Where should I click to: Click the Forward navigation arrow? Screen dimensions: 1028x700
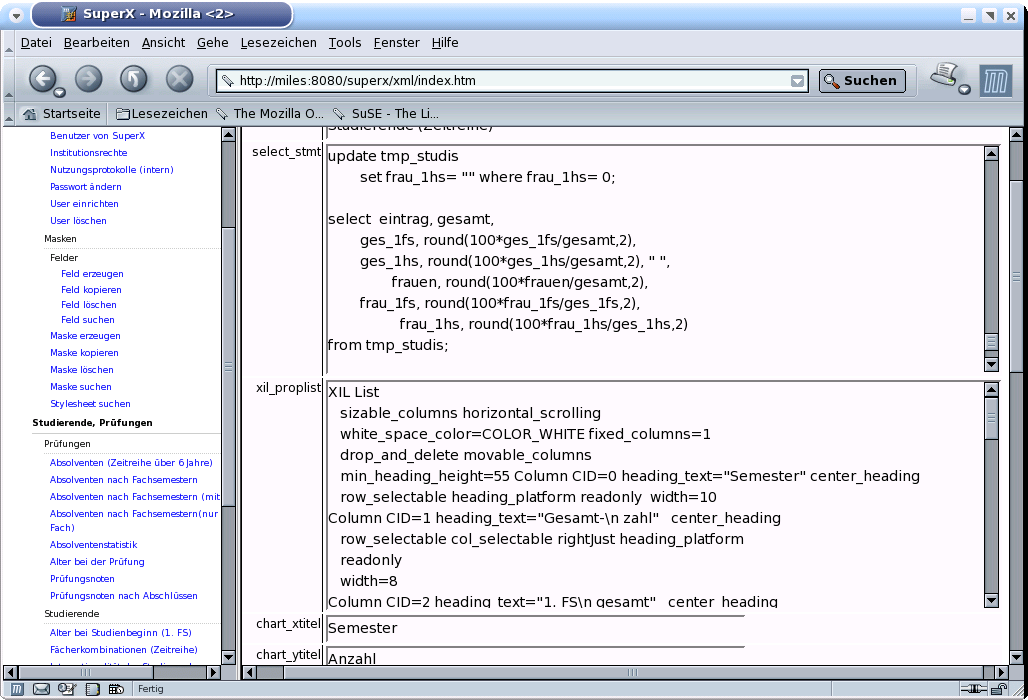tap(89, 79)
